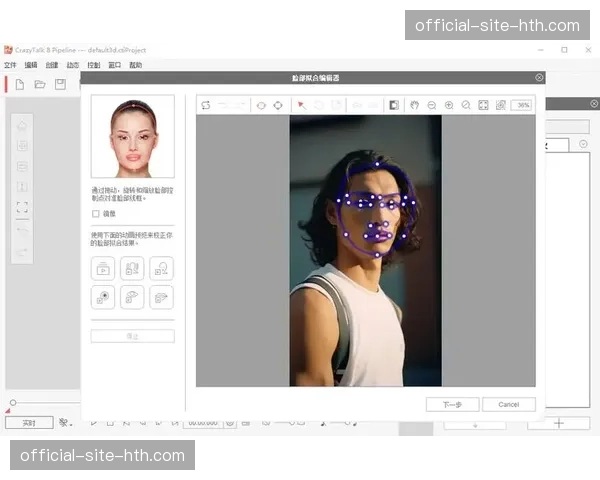Close the right side panel
The height and width of the screenshot is (480, 600).
594,103
